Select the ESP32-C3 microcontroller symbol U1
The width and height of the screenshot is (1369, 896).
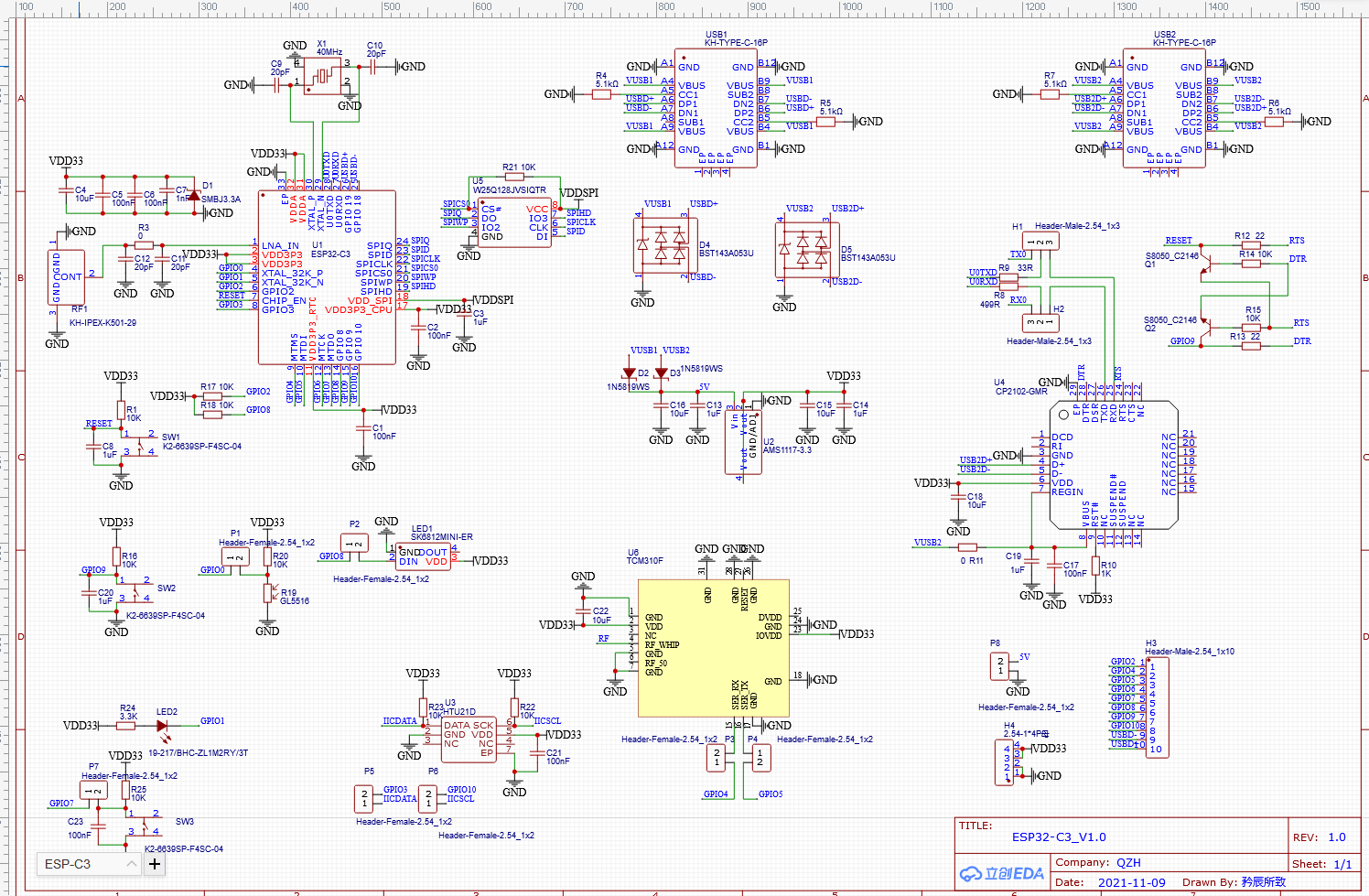click(x=328, y=275)
